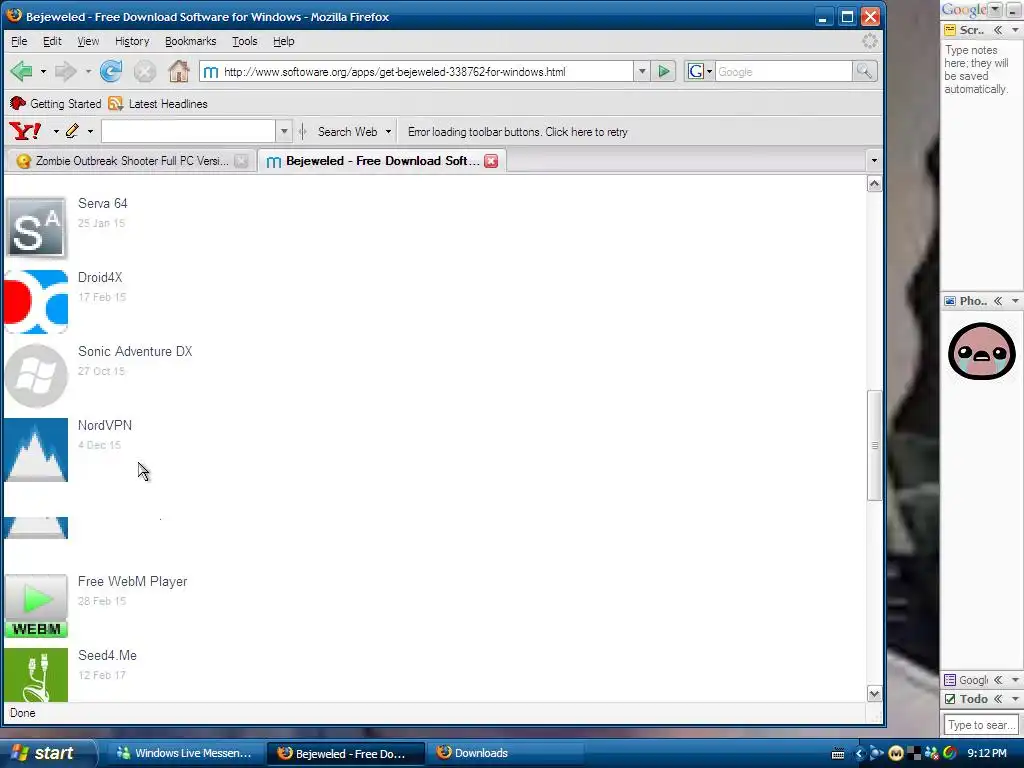Open the Seed4.Me link
The width and height of the screenshot is (1024, 768).
click(107, 655)
